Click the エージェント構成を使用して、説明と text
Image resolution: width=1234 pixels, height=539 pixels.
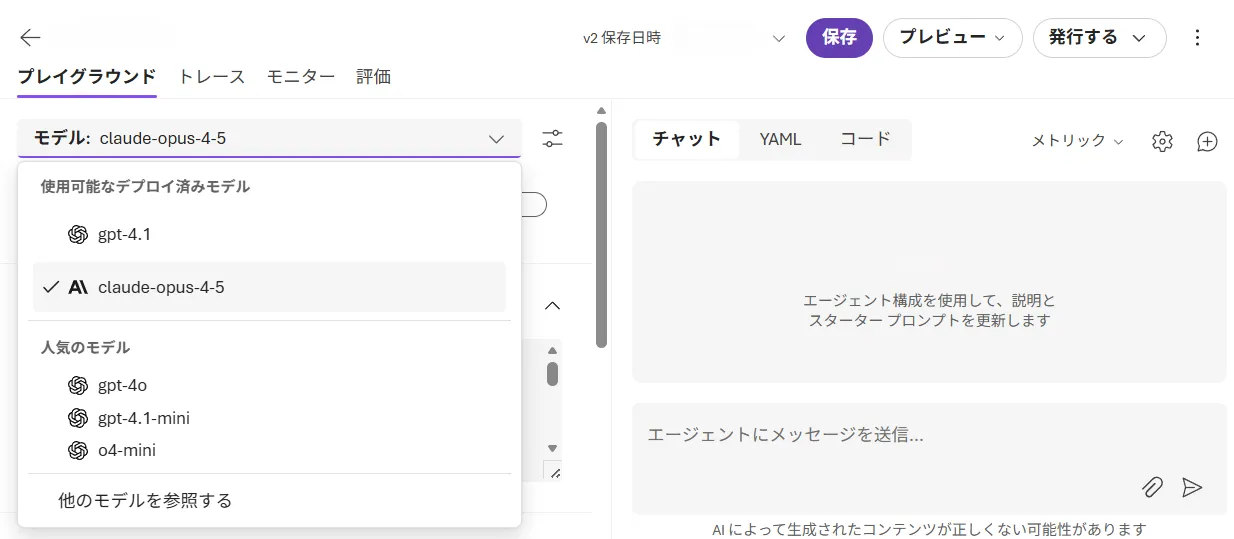coord(929,300)
